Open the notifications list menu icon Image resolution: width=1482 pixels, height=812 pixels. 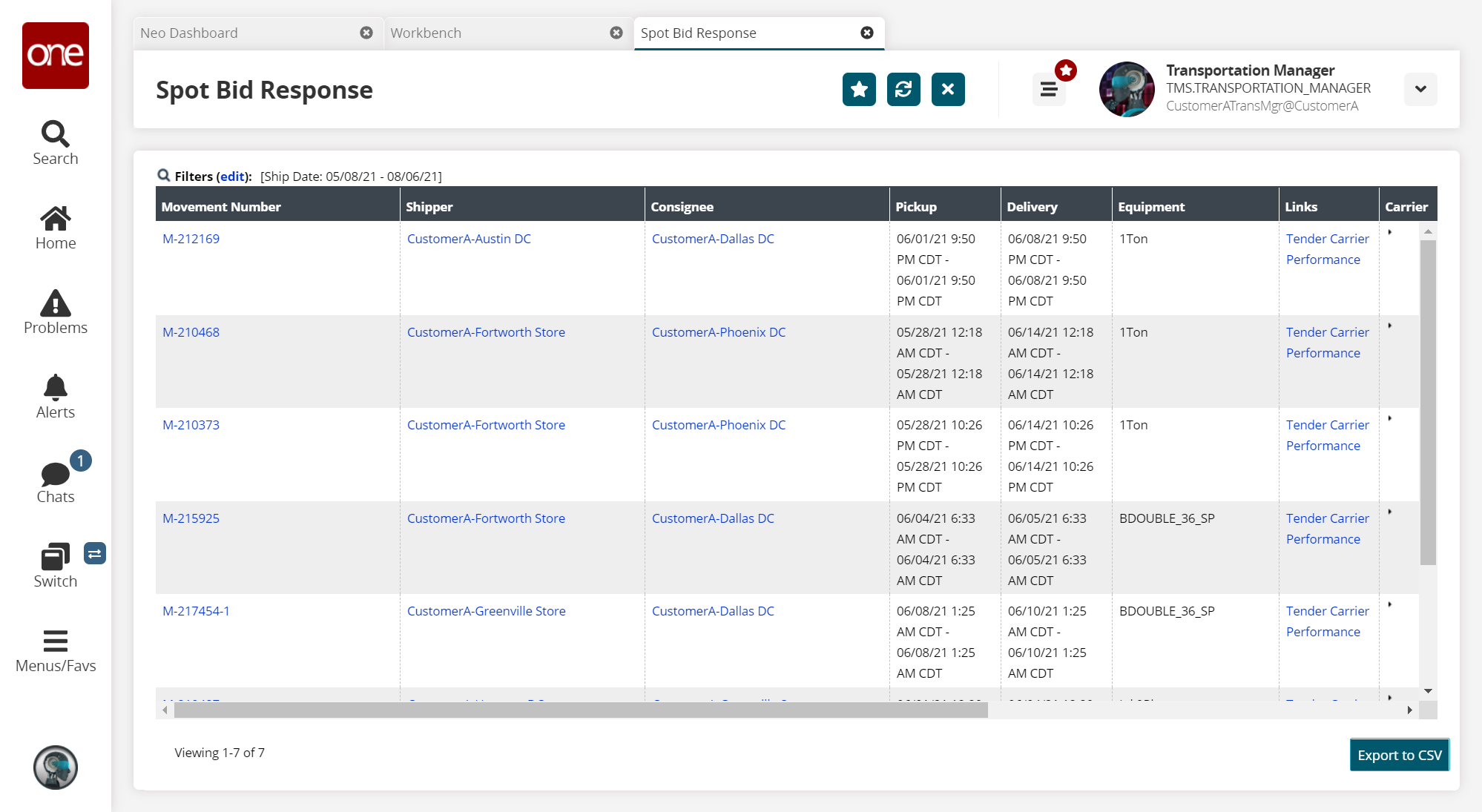click(1049, 90)
